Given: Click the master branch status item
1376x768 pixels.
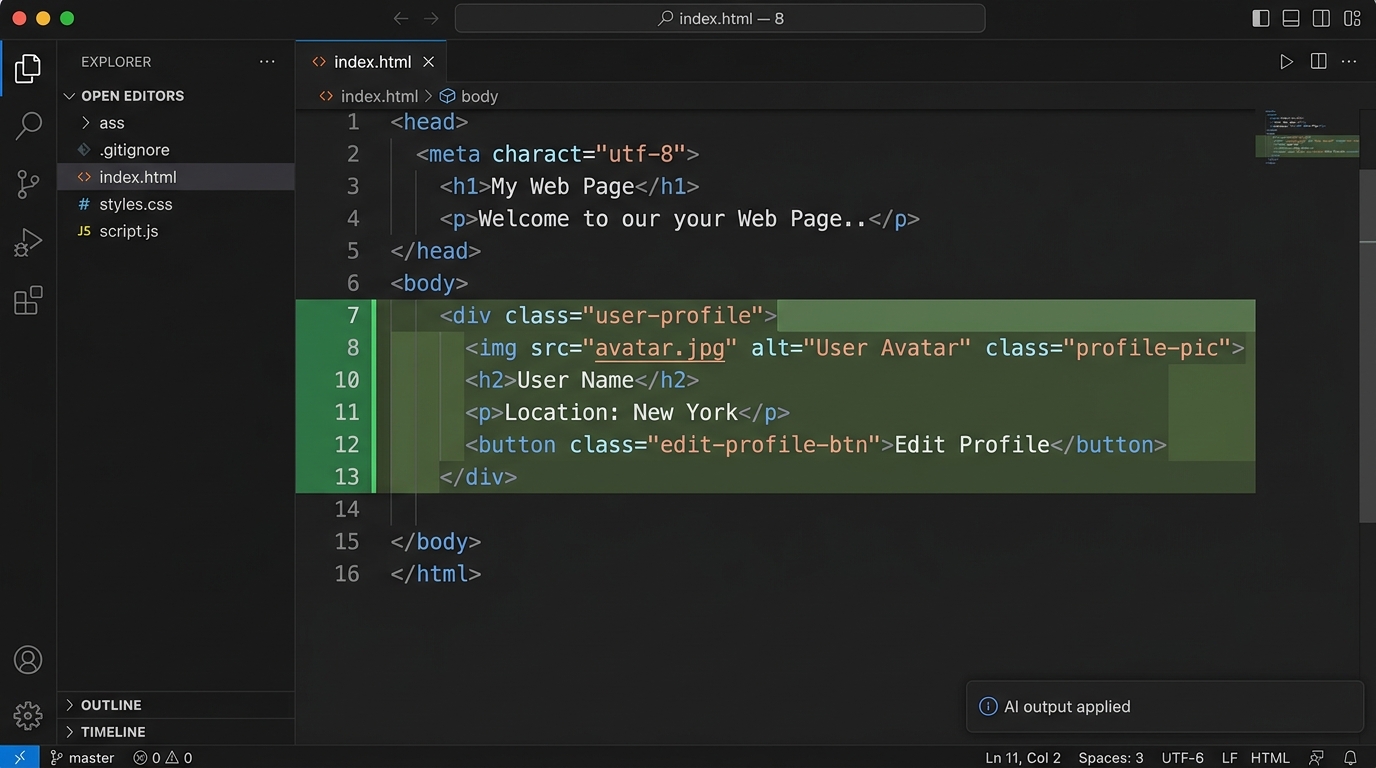Looking at the screenshot, I should [x=82, y=758].
